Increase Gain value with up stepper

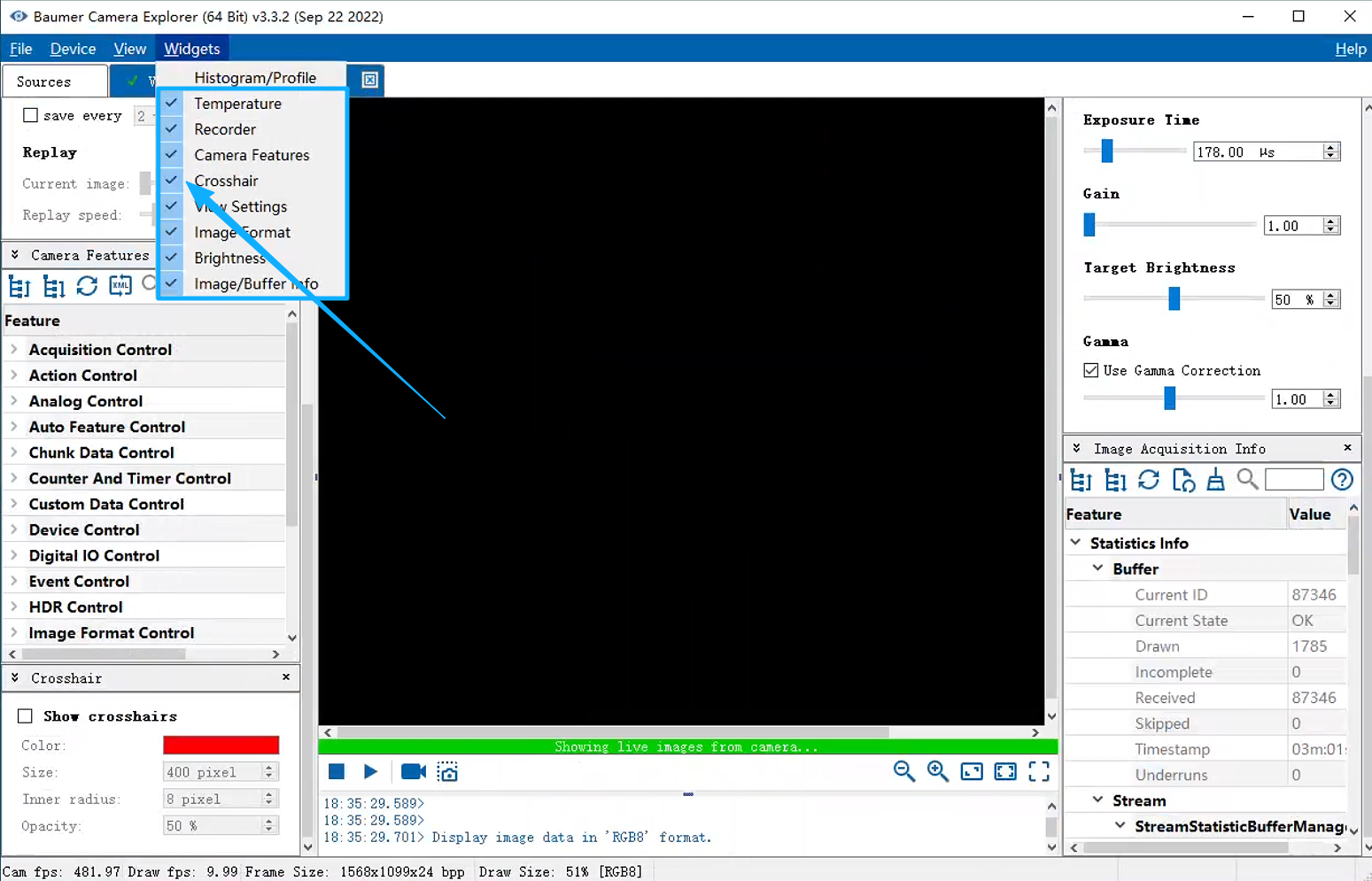[1330, 220]
